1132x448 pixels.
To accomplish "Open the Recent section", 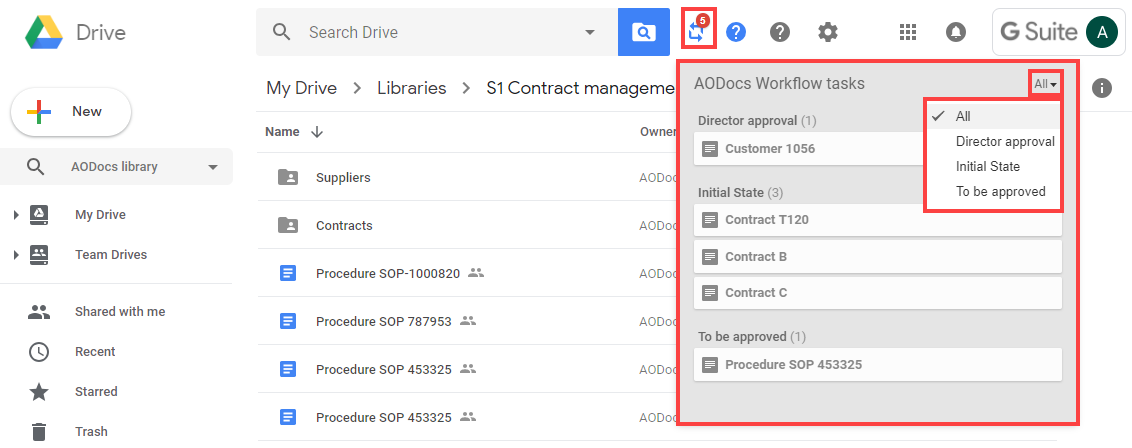I will pos(95,351).
